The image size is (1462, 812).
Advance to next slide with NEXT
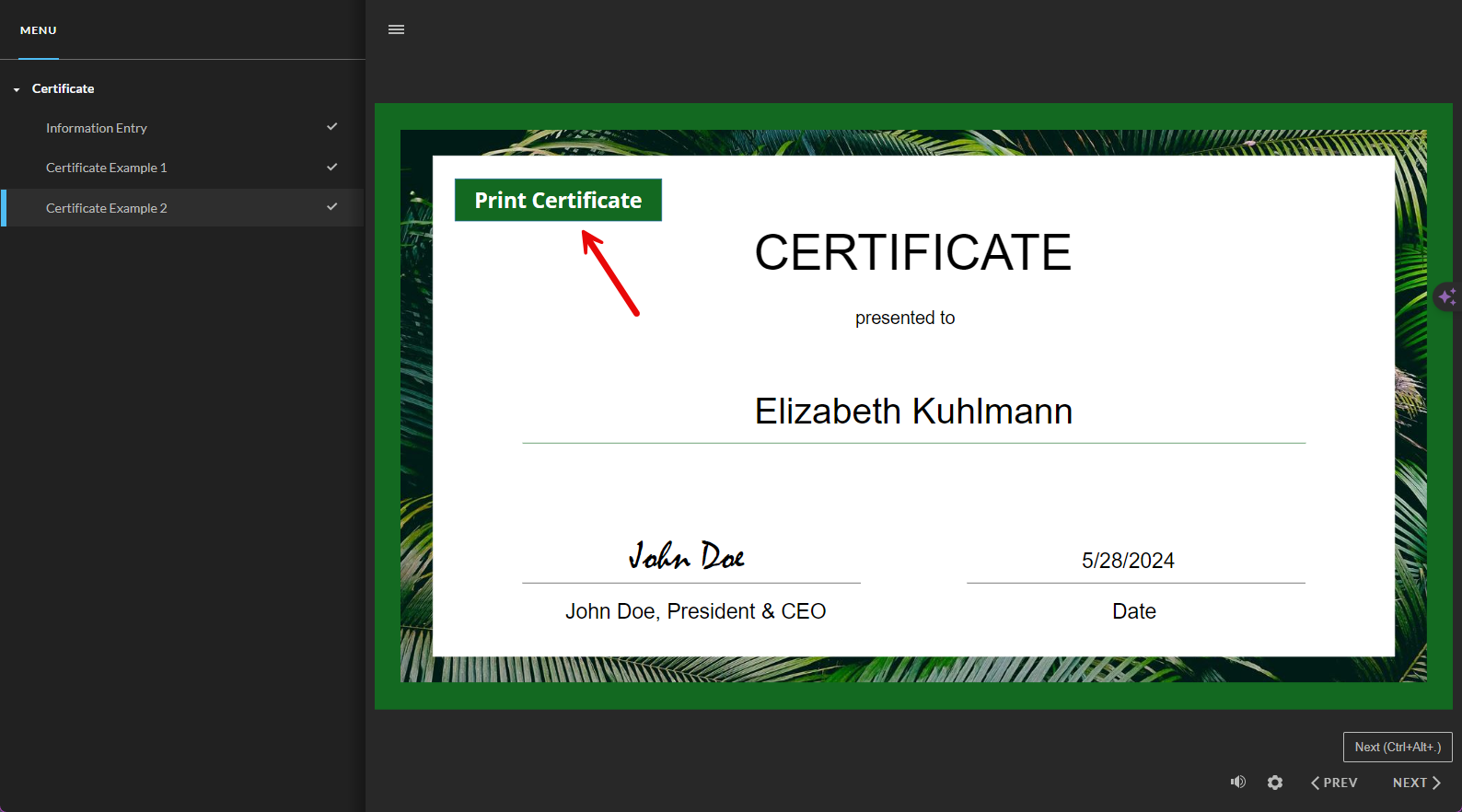pos(1417,783)
